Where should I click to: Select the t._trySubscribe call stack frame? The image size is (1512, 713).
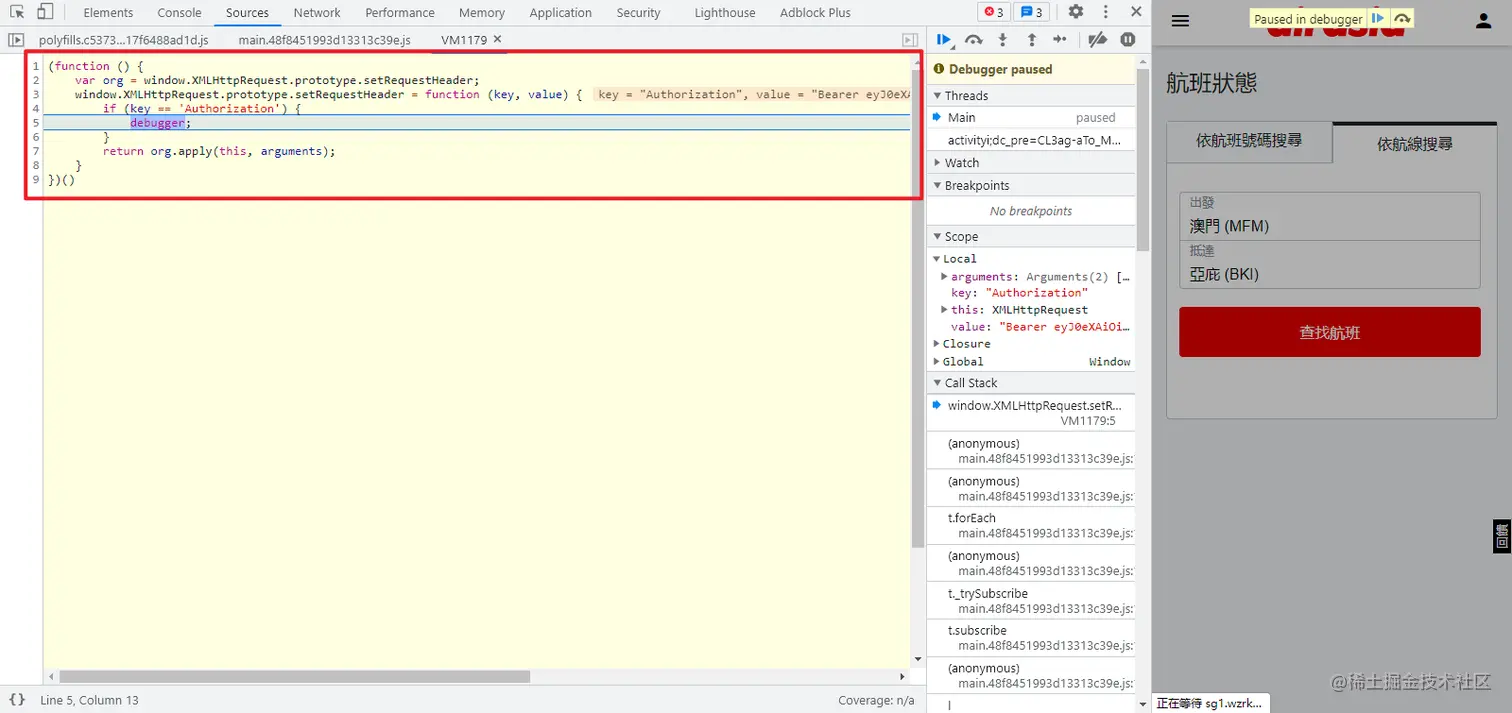pos(1031,601)
